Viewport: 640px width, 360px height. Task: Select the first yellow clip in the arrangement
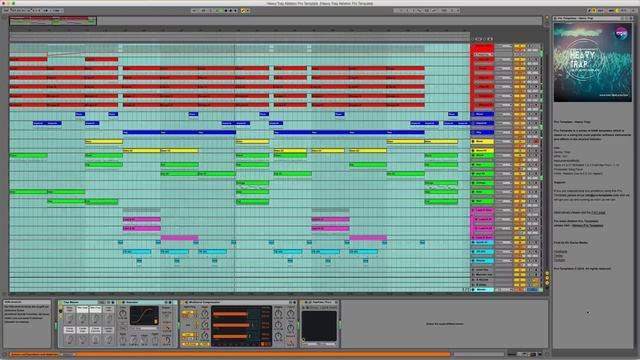pyautogui.click(x=104, y=142)
